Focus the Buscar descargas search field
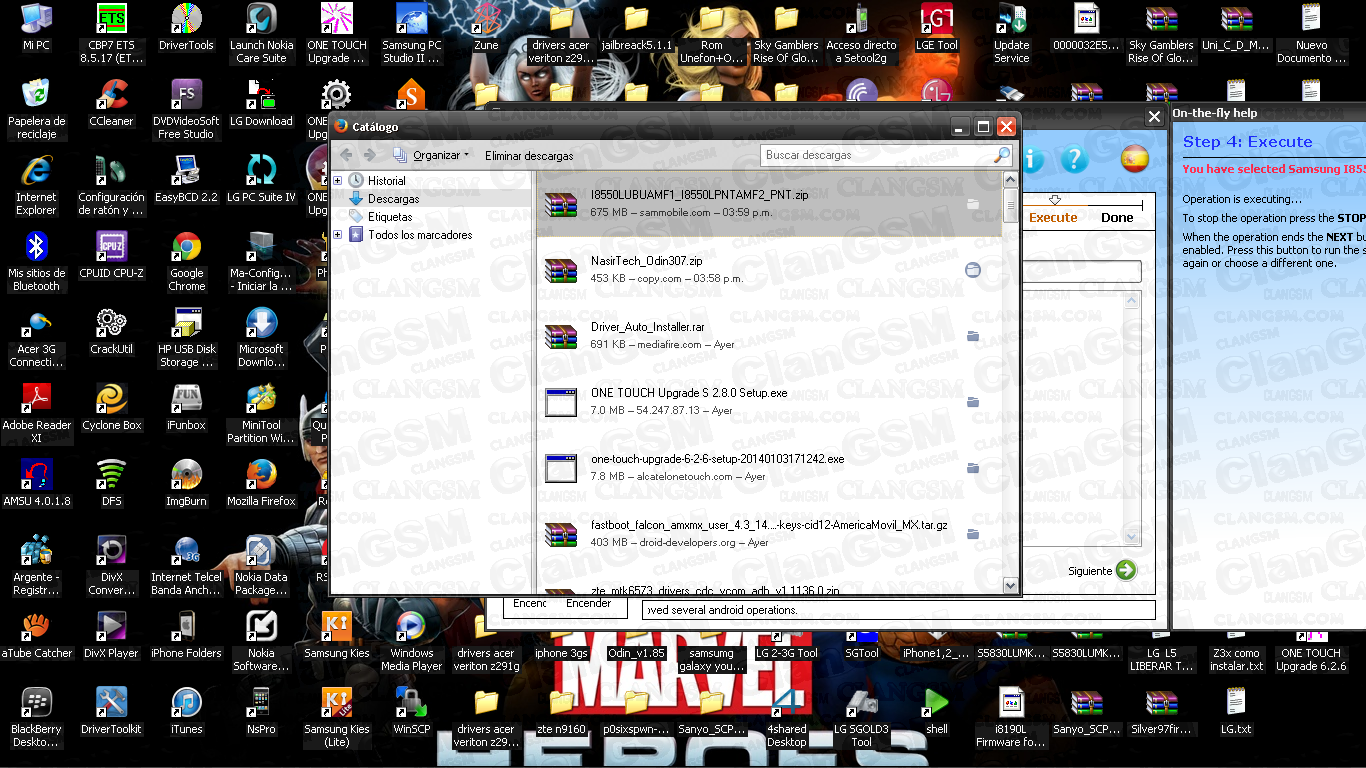Screen dimensions: 1366x768 click(x=876, y=155)
